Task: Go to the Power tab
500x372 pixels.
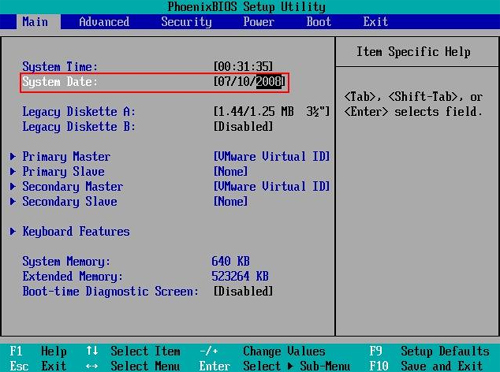Action: pos(258,22)
